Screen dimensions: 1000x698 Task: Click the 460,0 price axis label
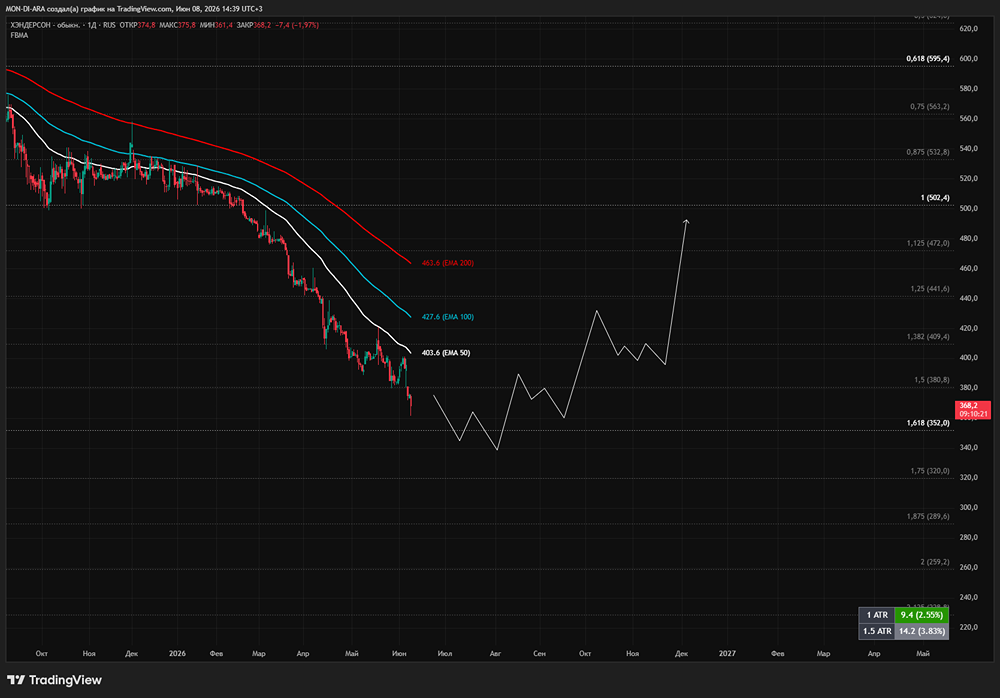click(x=968, y=269)
